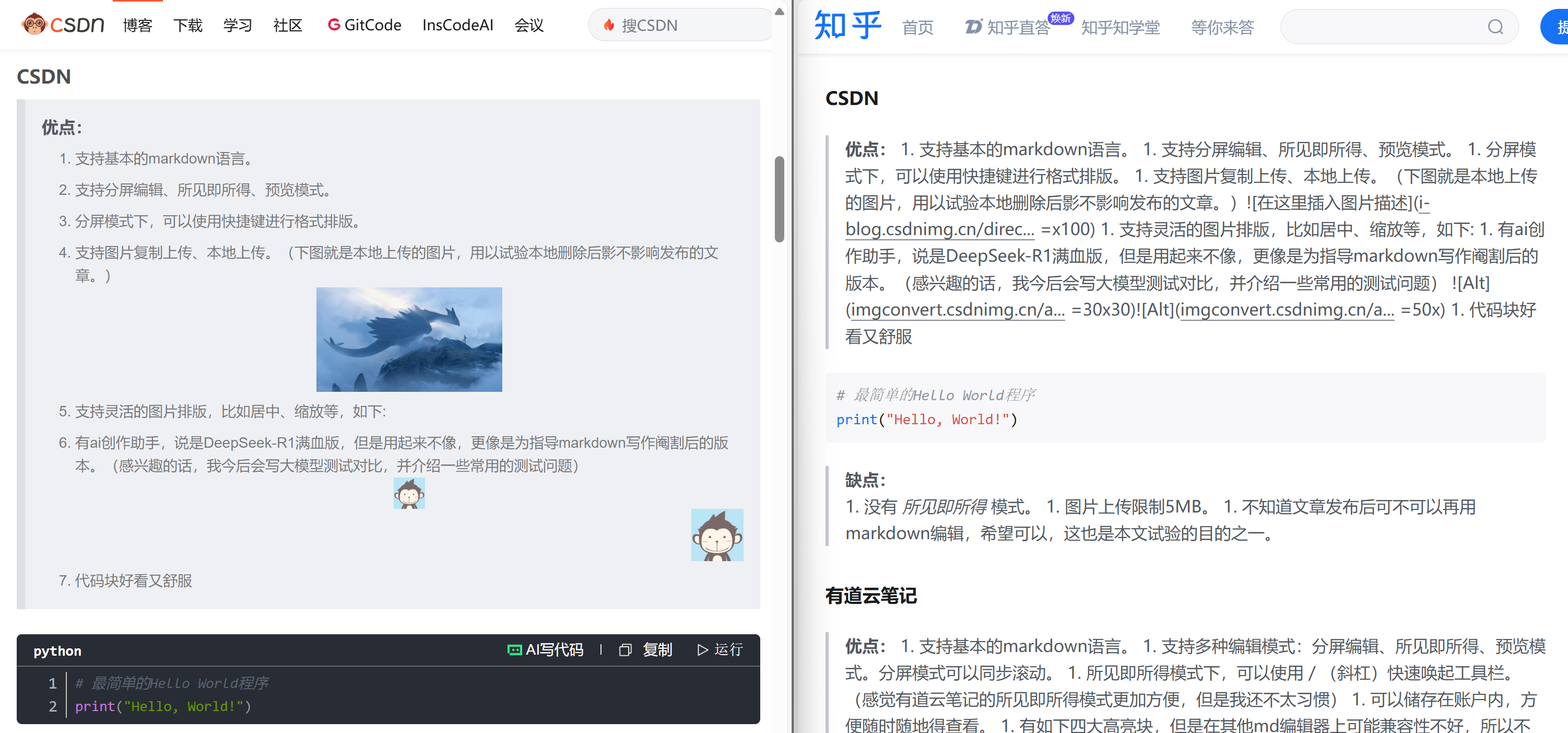Screen dimensions: 1568x733
Task: Open 等你来答 on Zhihu
Action: tap(1222, 27)
